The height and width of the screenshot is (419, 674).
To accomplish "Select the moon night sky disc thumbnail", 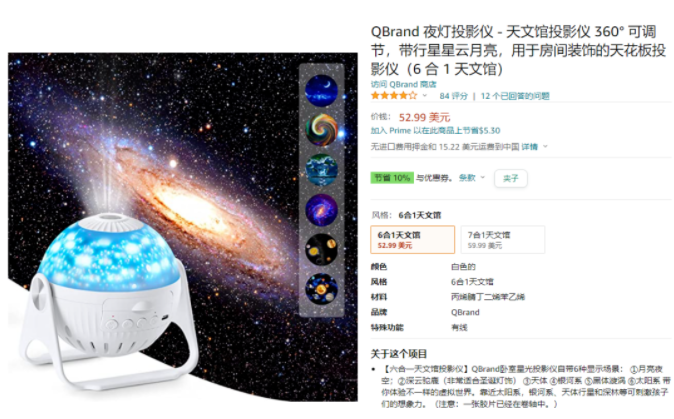I will coord(322,90).
